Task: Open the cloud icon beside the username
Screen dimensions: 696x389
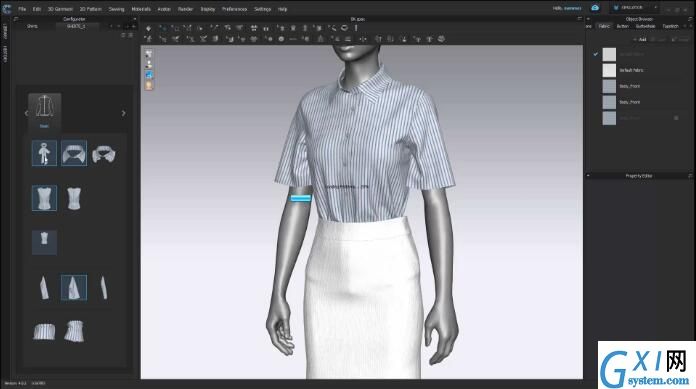Action: coord(595,8)
